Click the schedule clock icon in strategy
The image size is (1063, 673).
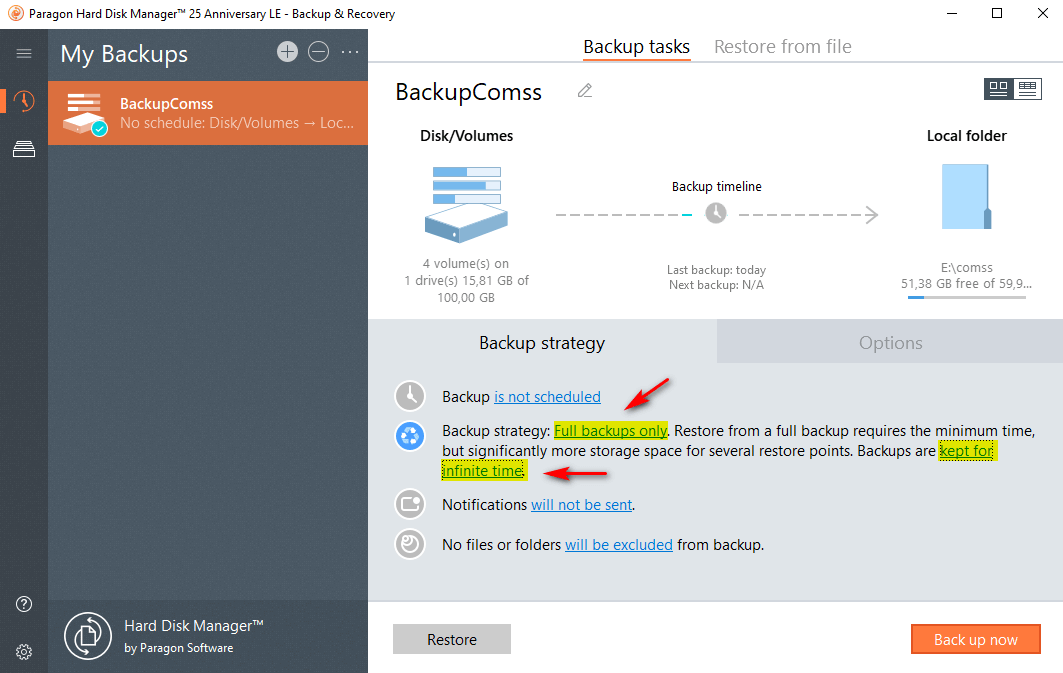click(410, 396)
